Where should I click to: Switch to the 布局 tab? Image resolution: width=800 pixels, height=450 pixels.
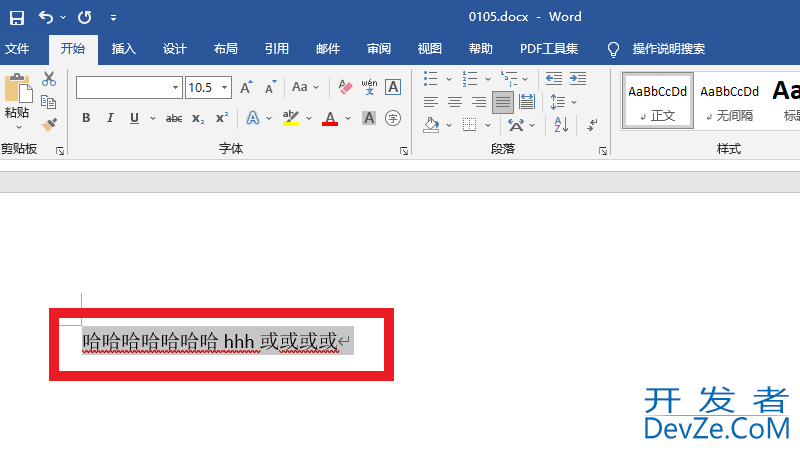point(226,49)
